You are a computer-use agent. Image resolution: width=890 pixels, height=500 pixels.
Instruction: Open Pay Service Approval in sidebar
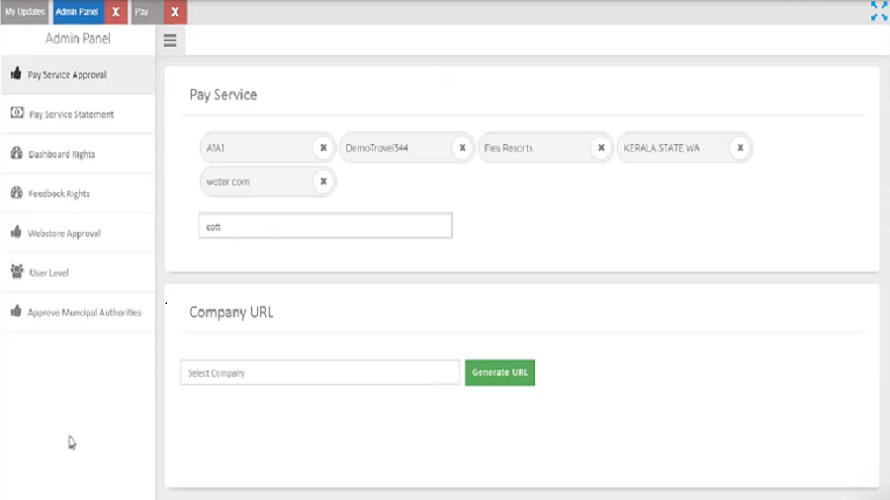point(67,75)
